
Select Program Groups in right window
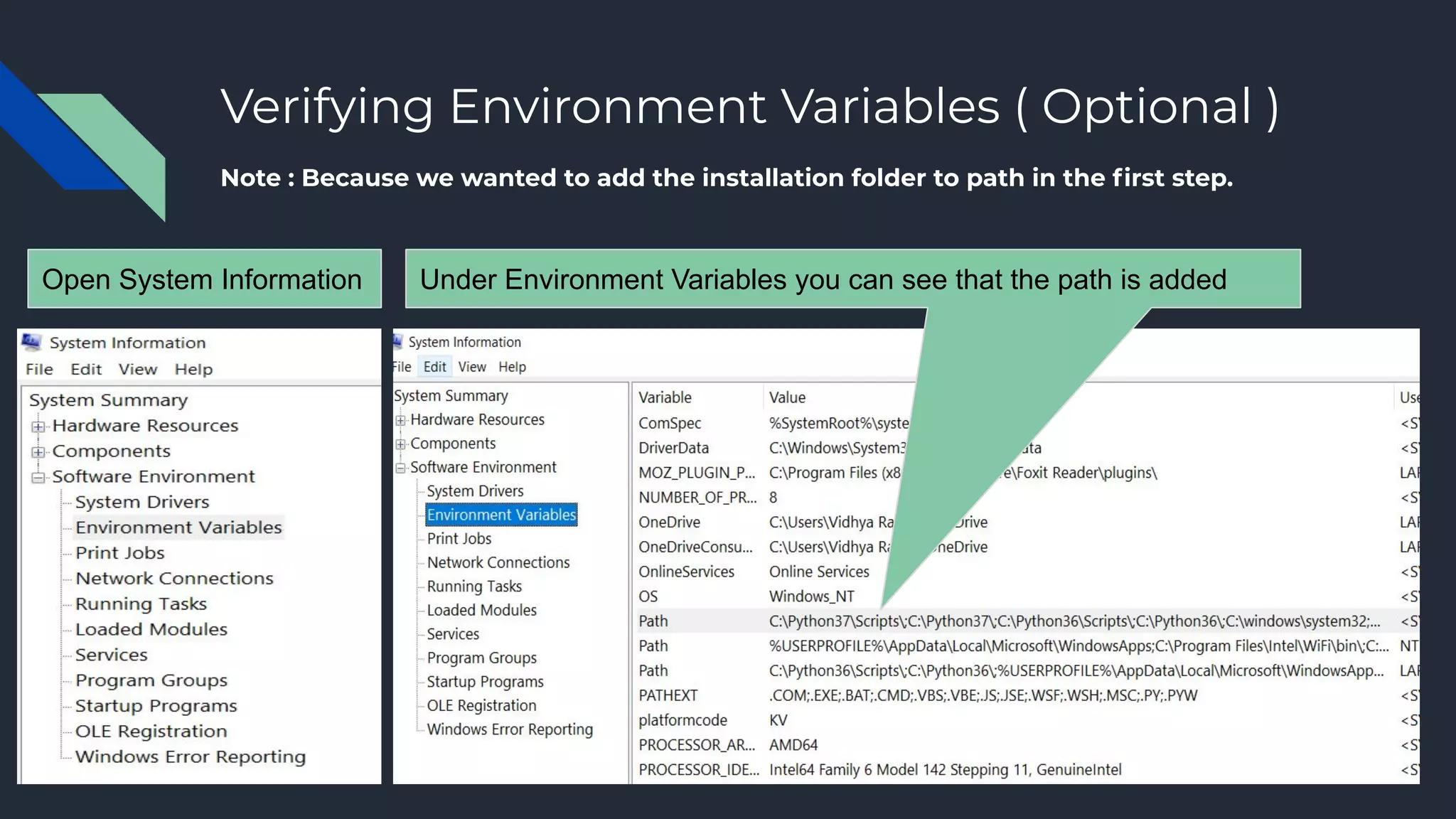point(481,658)
